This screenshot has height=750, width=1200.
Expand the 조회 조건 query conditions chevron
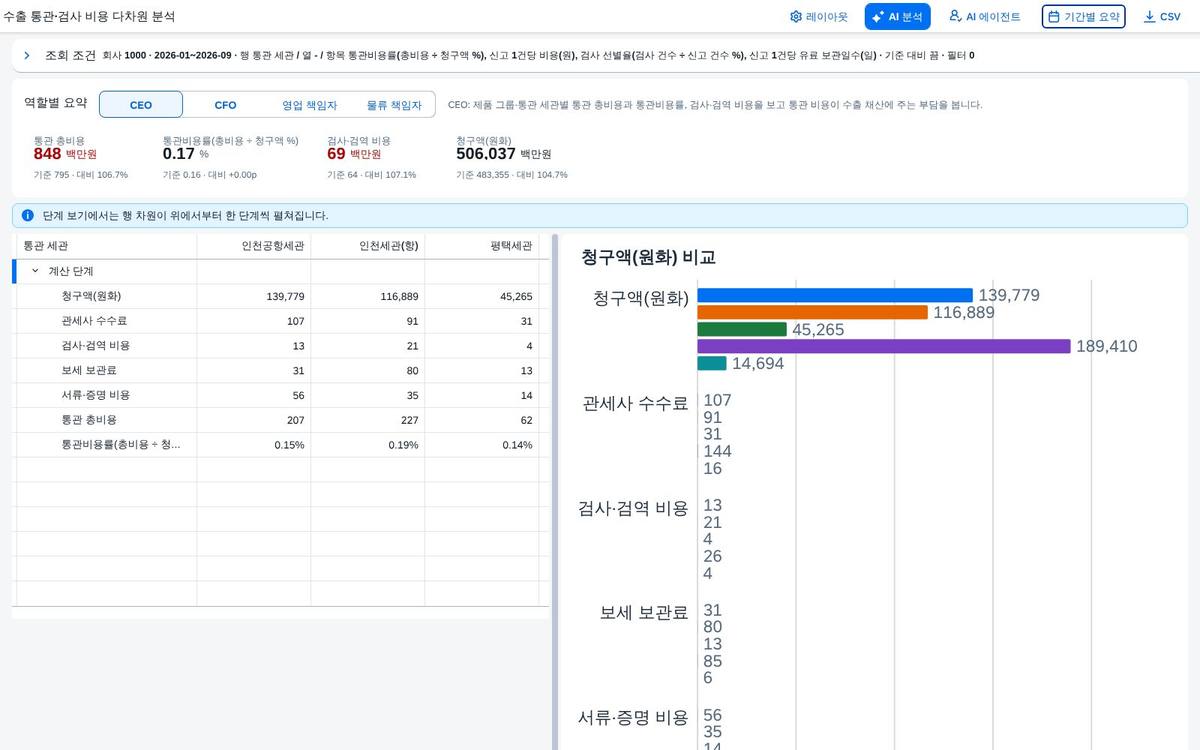27,55
